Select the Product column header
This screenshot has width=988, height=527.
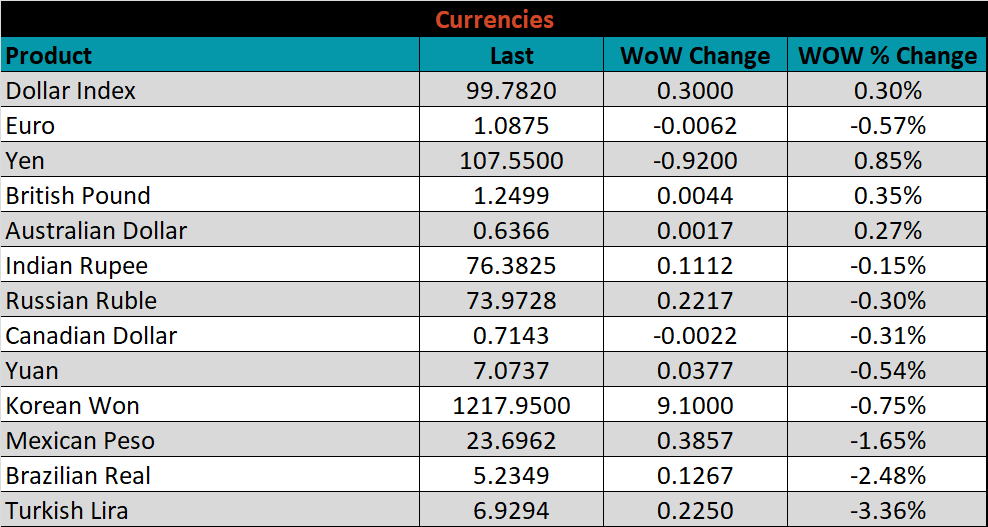(x=49, y=55)
